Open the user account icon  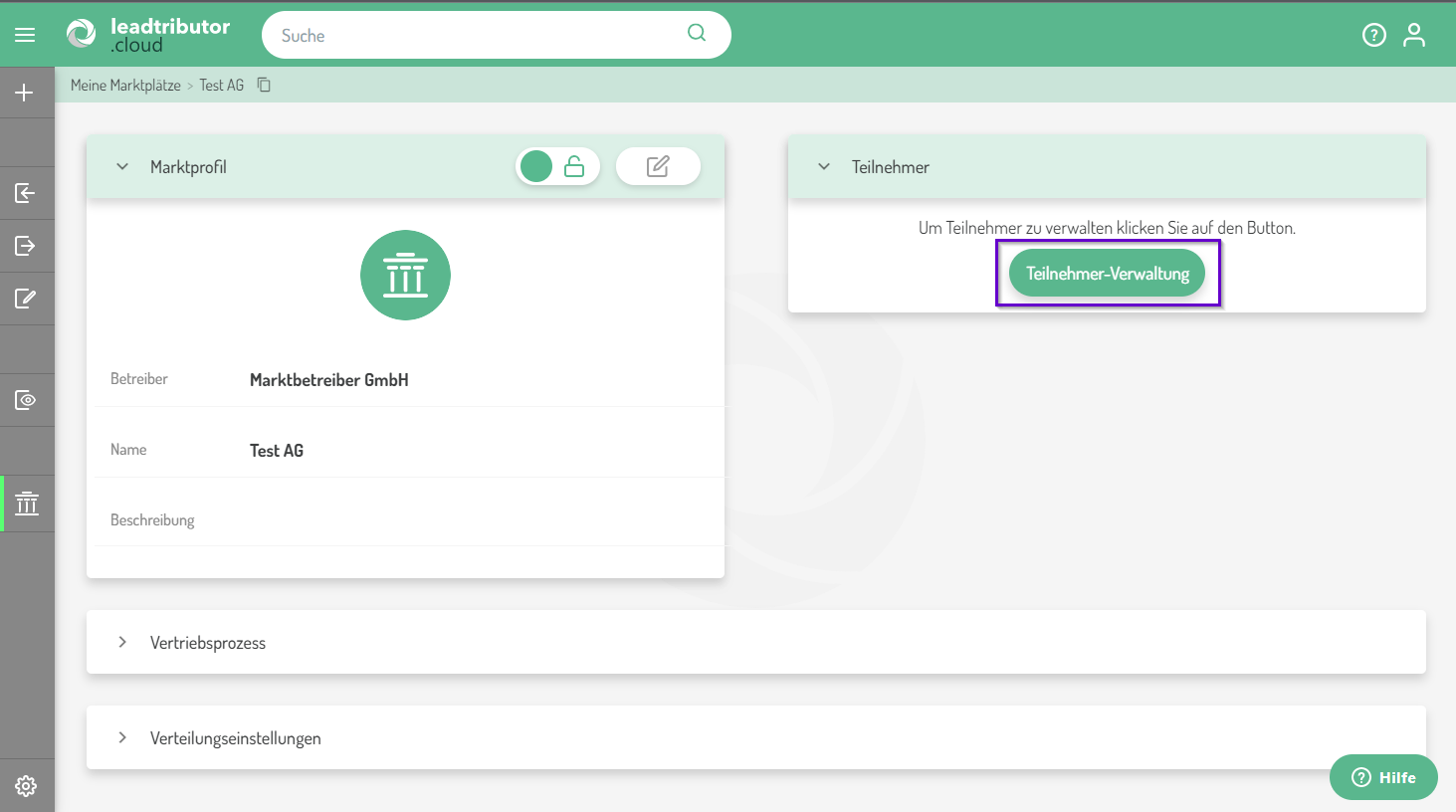(x=1413, y=36)
